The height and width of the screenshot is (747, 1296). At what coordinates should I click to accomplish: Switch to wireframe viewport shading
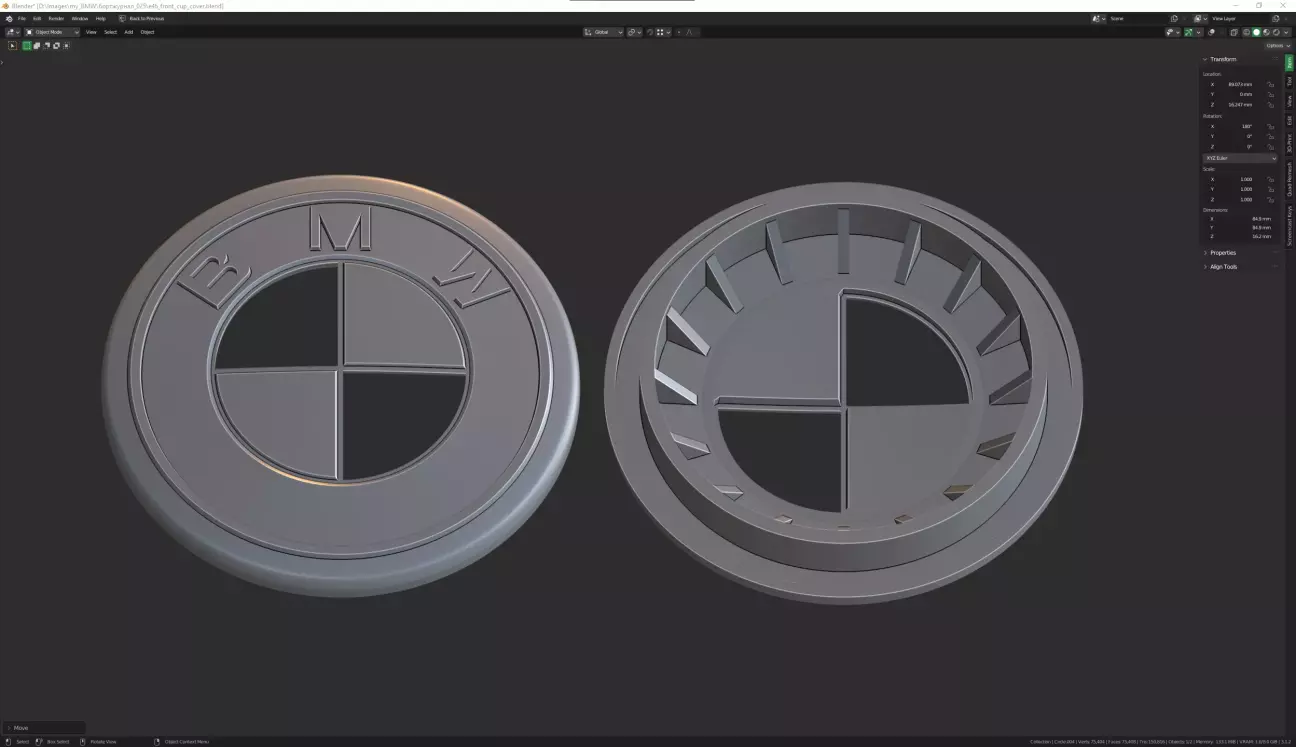coord(1247,32)
